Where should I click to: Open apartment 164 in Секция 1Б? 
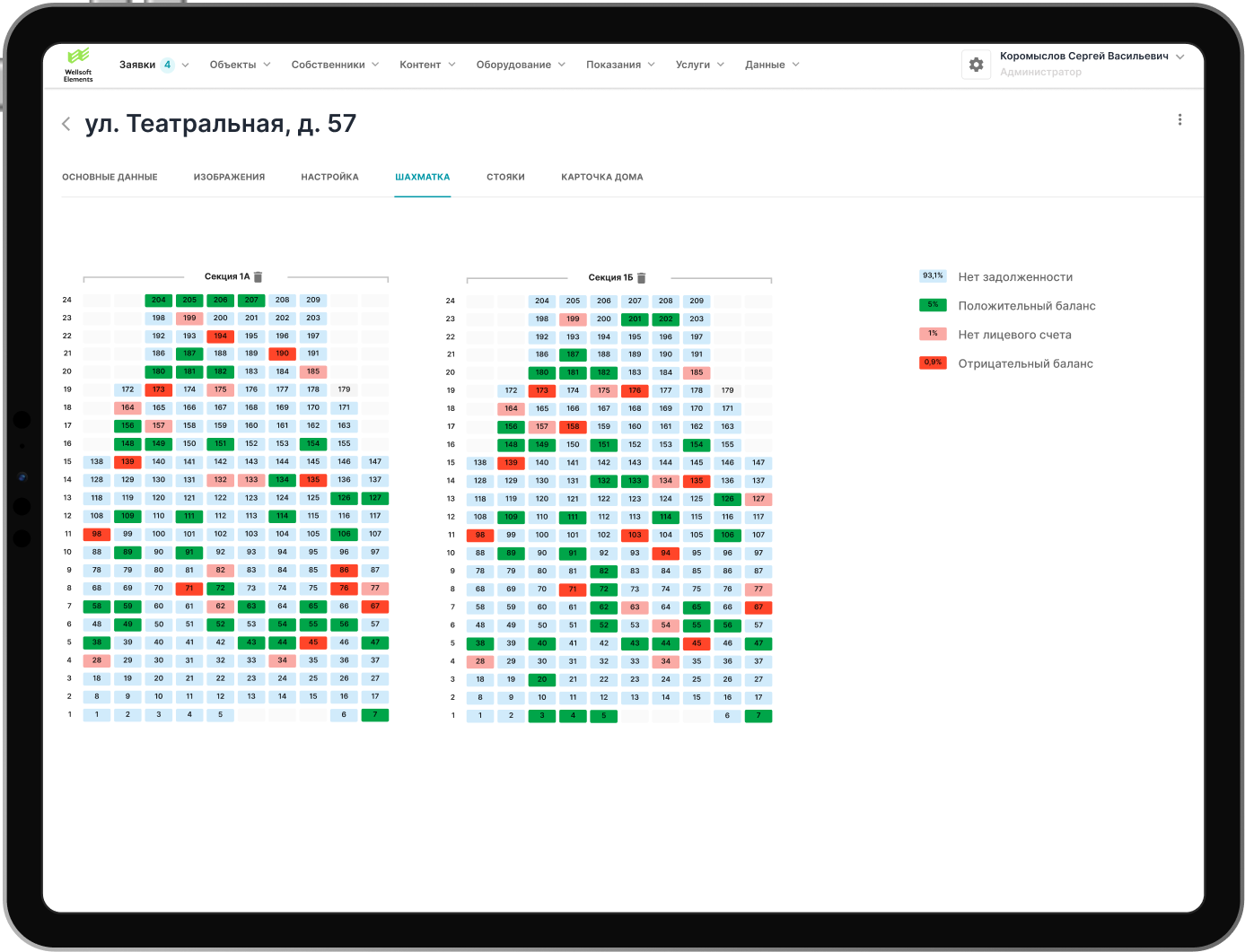click(x=511, y=409)
